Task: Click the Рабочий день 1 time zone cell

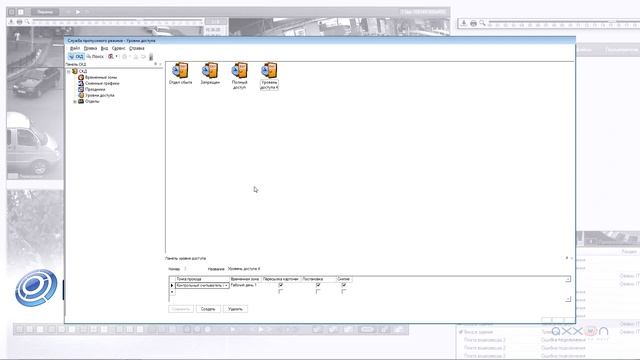Action: (245, 285)
